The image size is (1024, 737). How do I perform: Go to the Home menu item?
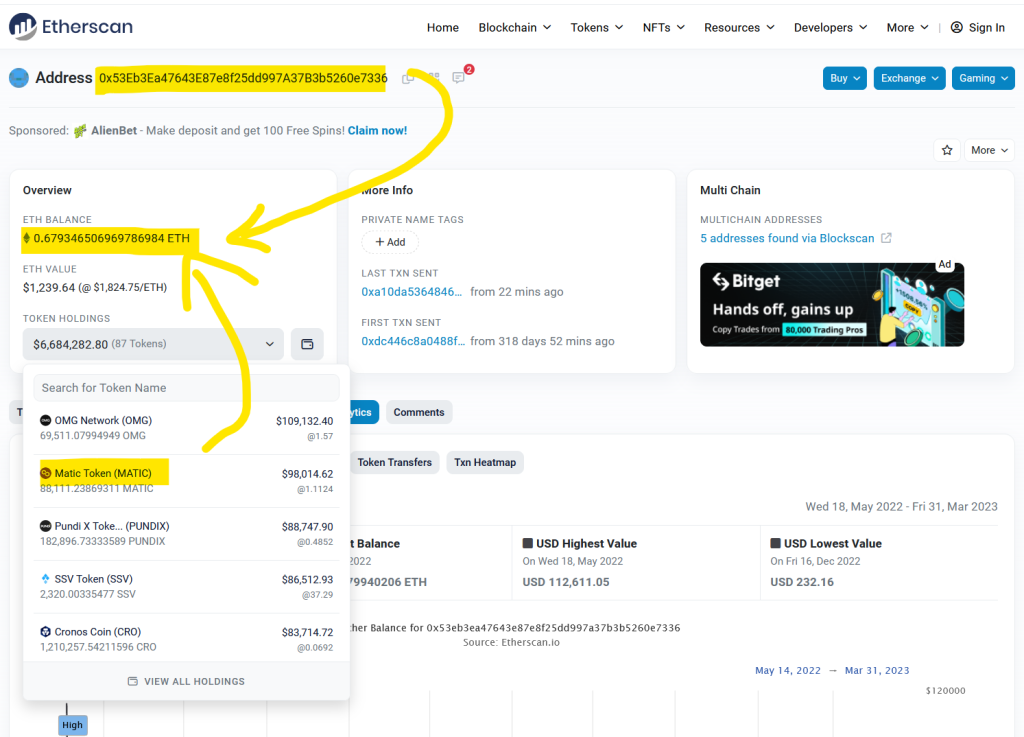click(x=442, y=27)
